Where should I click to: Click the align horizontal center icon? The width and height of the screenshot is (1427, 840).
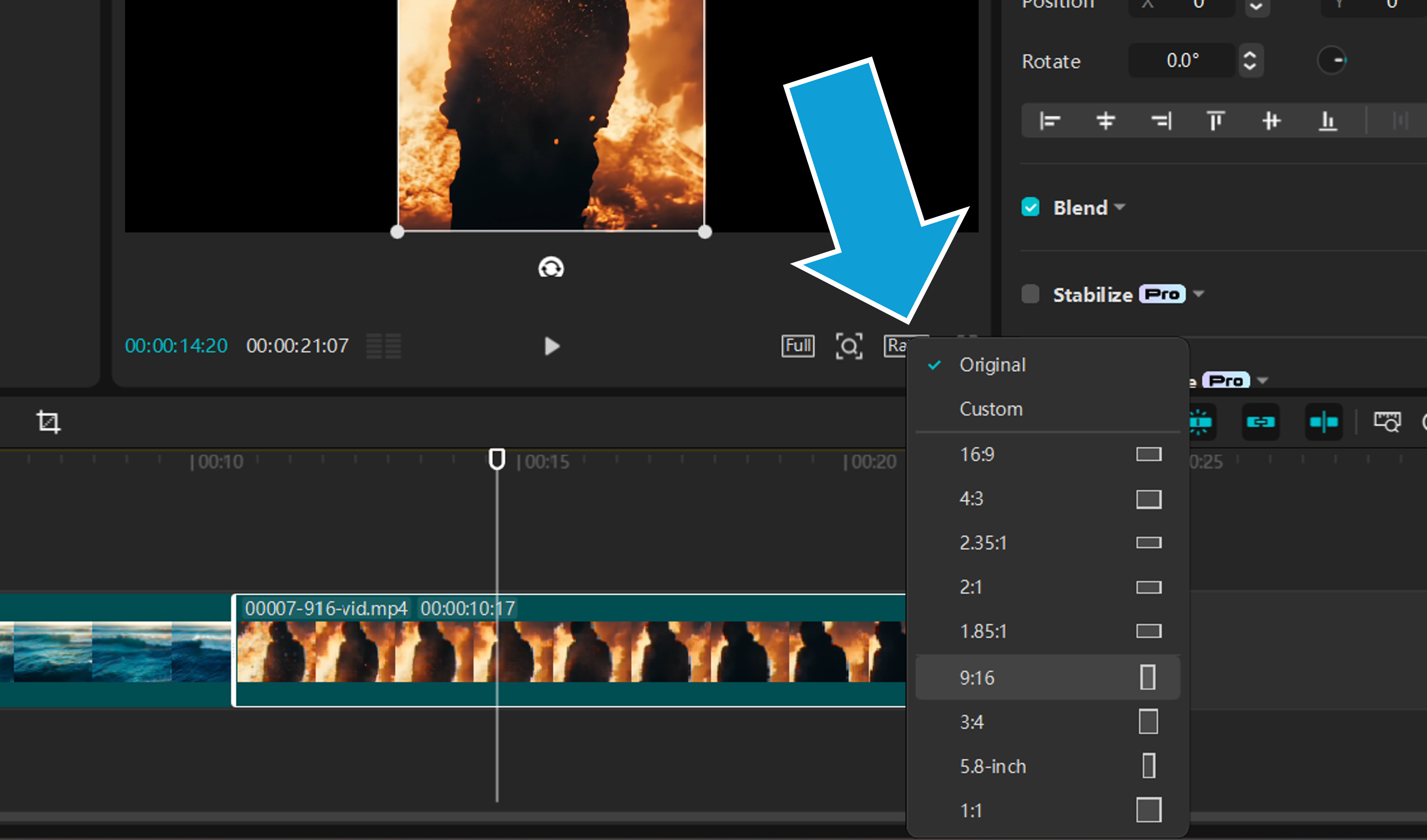(1106, 120)
